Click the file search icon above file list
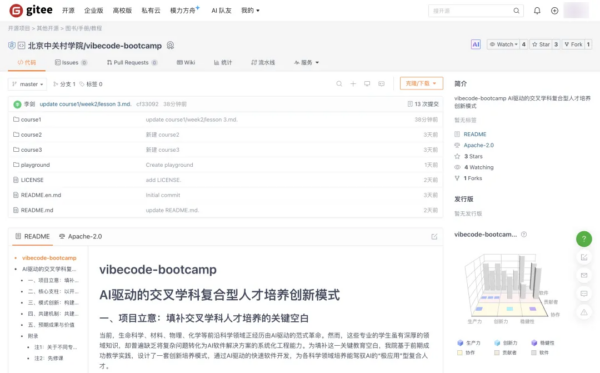Screen dimensions: 600x373 339,83
